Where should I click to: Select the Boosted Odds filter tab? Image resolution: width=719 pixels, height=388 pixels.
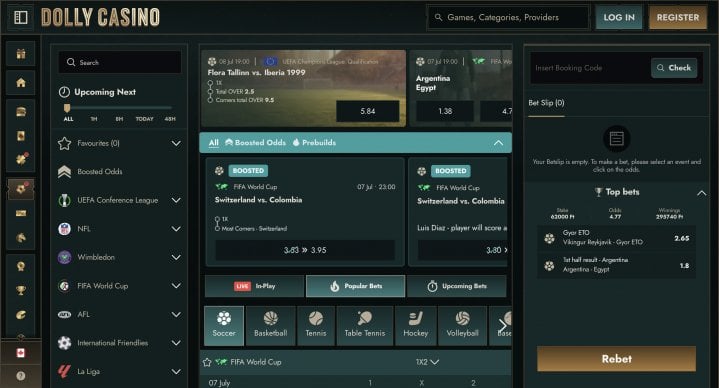coord(255,143)
